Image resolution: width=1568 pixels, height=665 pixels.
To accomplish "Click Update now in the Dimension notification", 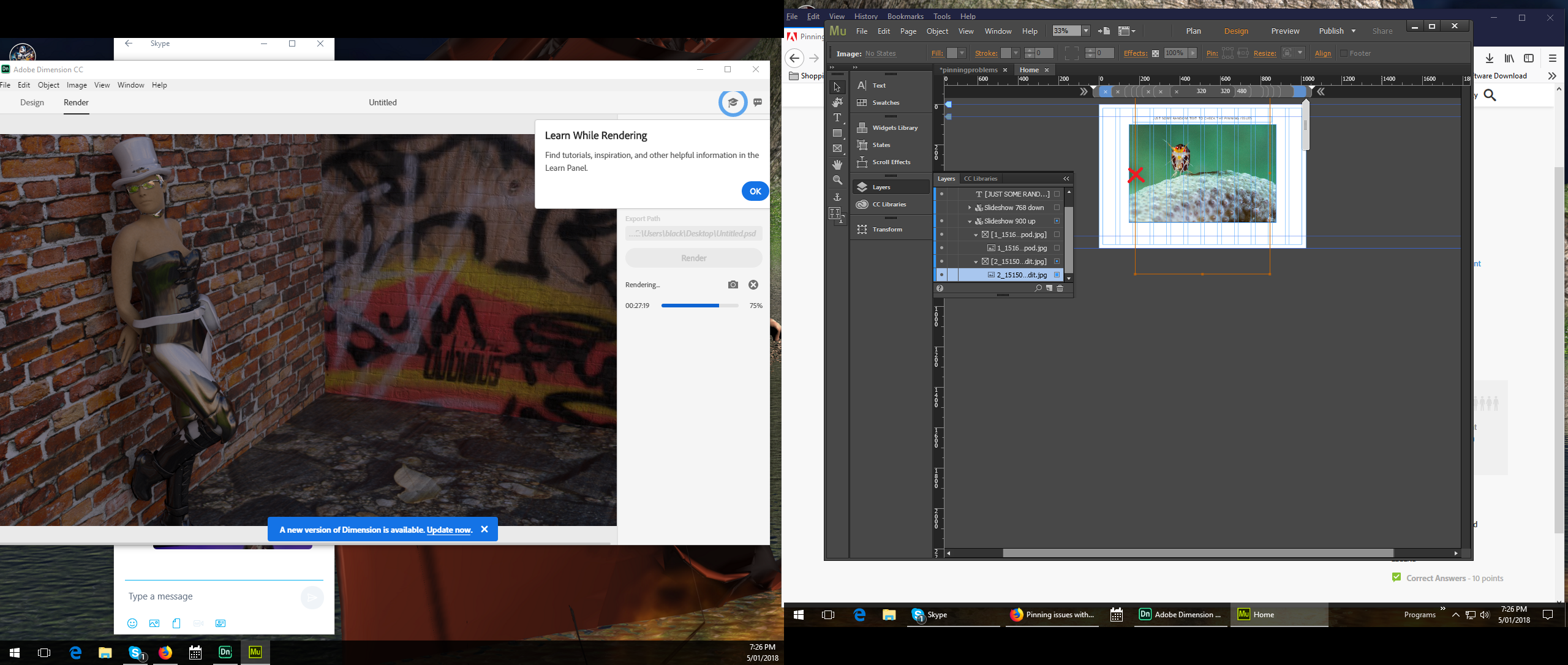I will 449,530.
